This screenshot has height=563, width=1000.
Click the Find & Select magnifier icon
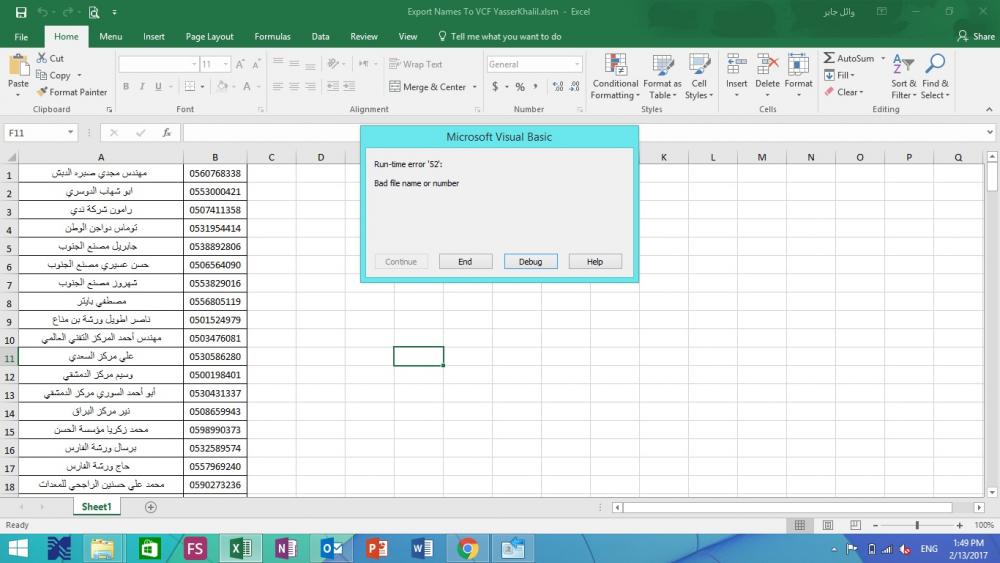935,76
